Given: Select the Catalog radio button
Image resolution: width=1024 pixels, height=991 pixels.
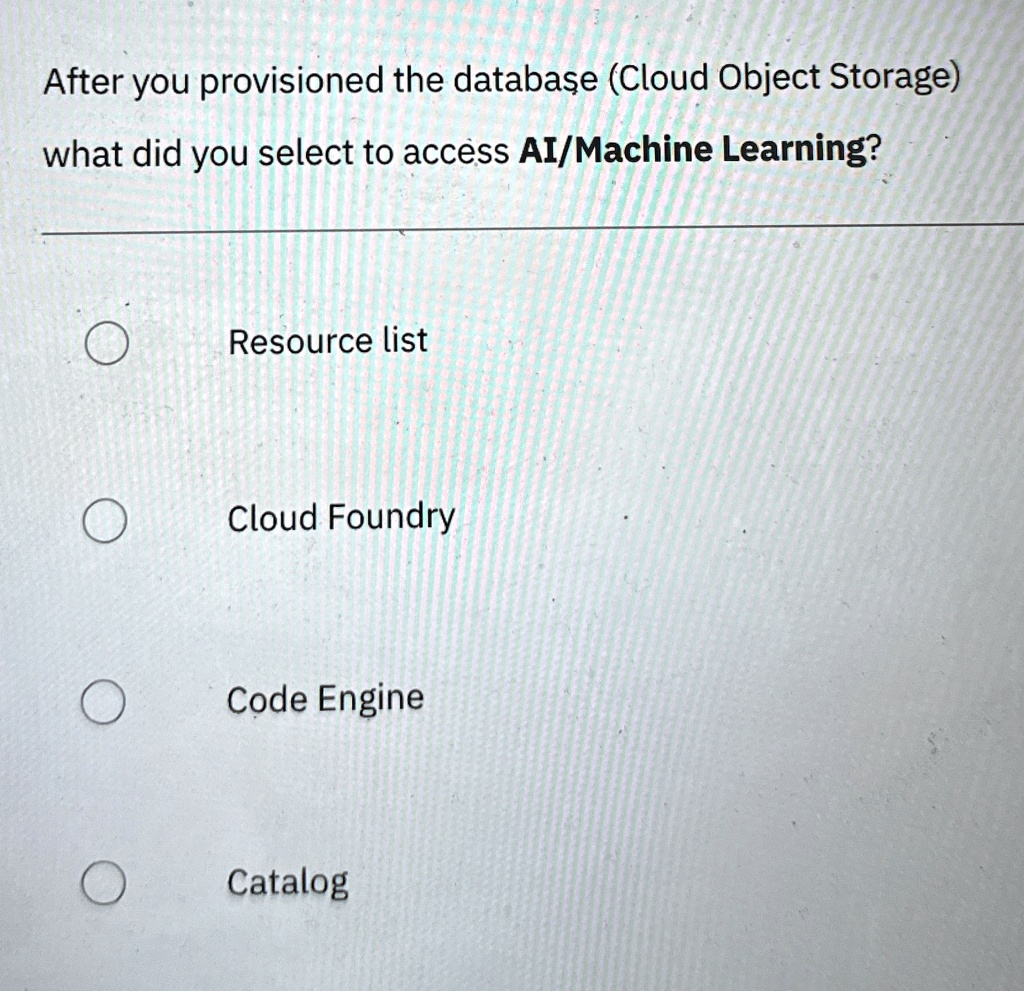Looking at the screenshot, I should click(104, 883).
